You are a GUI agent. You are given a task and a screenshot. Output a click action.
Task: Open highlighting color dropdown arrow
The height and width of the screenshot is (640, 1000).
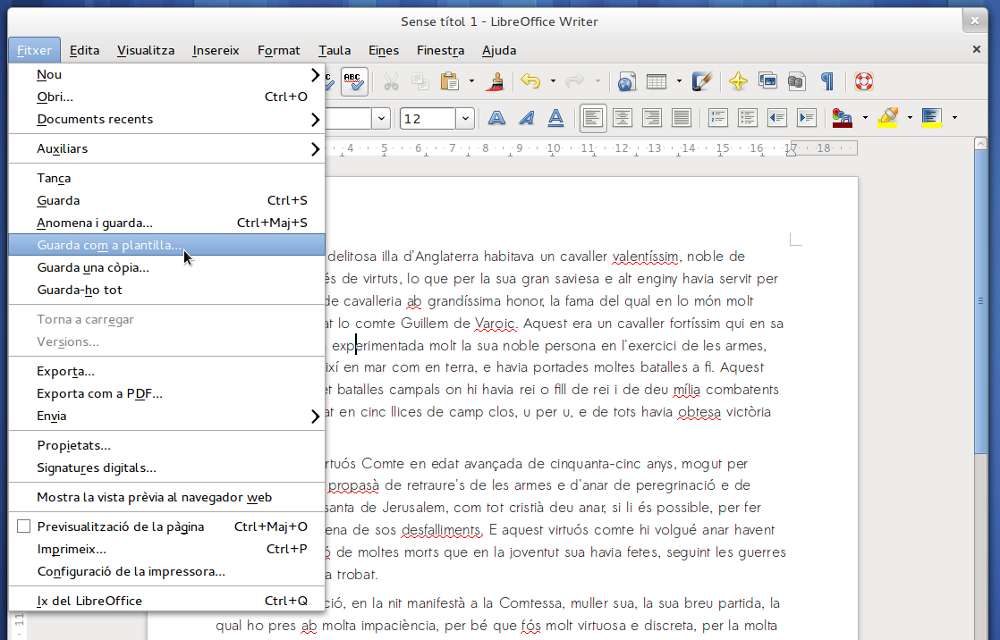(x=909, y=118)
